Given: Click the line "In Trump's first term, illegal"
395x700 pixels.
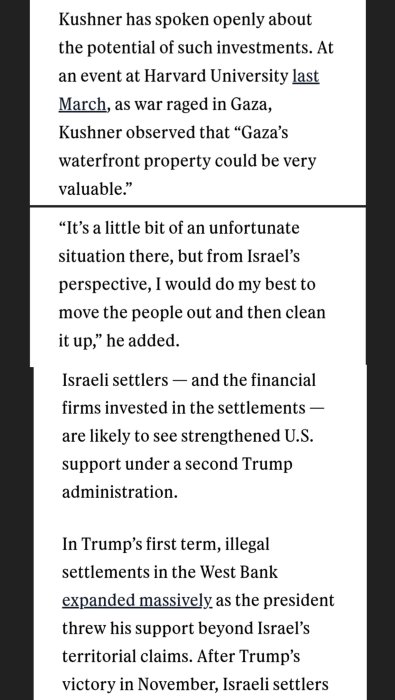Looking at the screenshot, I should click(x=166, y=544).
